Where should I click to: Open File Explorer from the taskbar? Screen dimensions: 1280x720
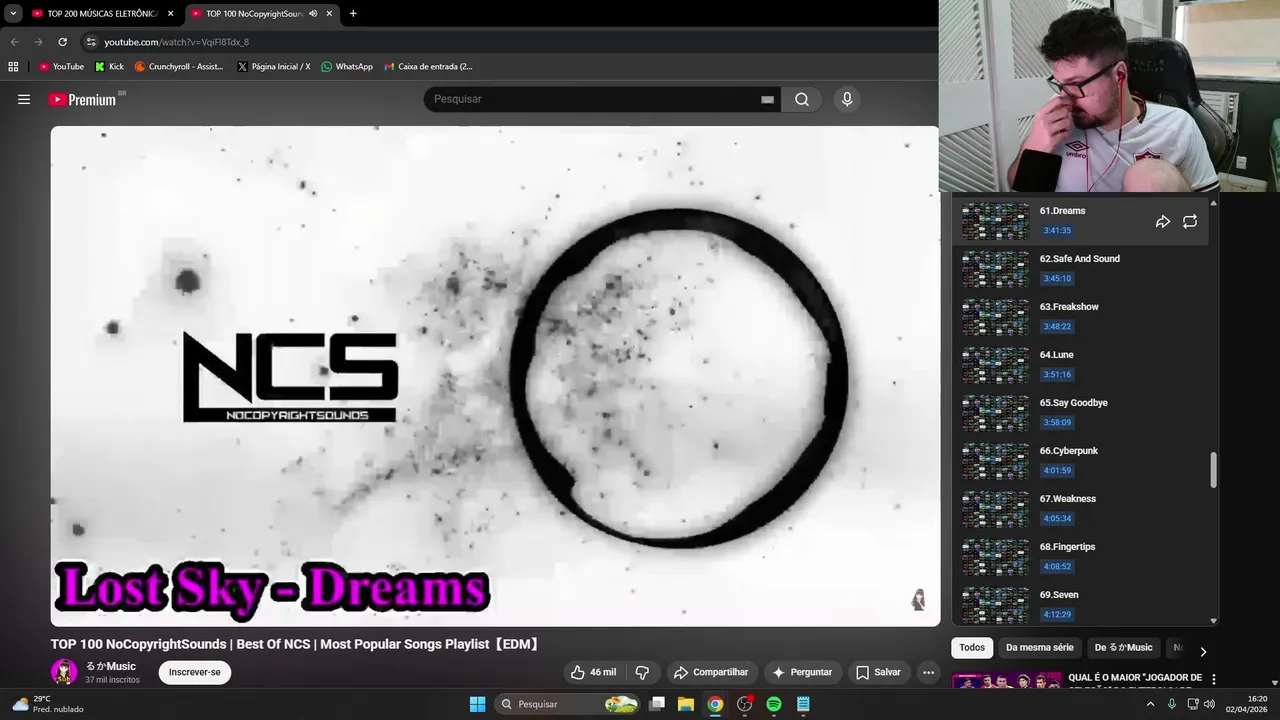click(686, 704)
